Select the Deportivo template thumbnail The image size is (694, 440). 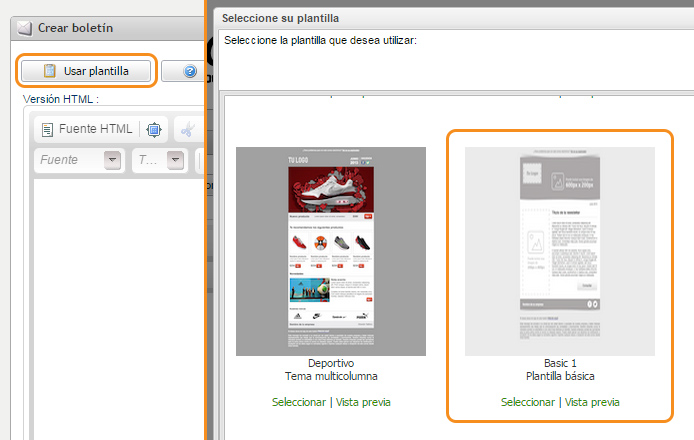(x=331, y=251)
